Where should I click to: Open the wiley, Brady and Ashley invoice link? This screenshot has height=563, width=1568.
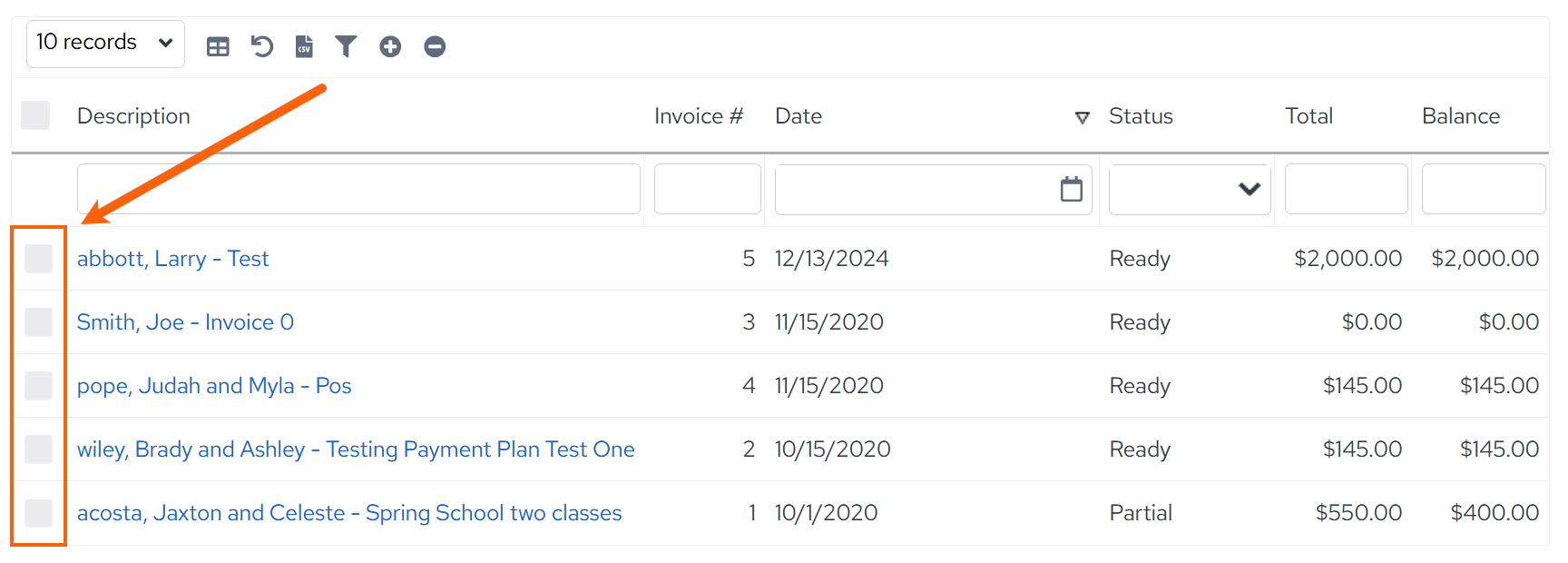[x=356, y=449]
